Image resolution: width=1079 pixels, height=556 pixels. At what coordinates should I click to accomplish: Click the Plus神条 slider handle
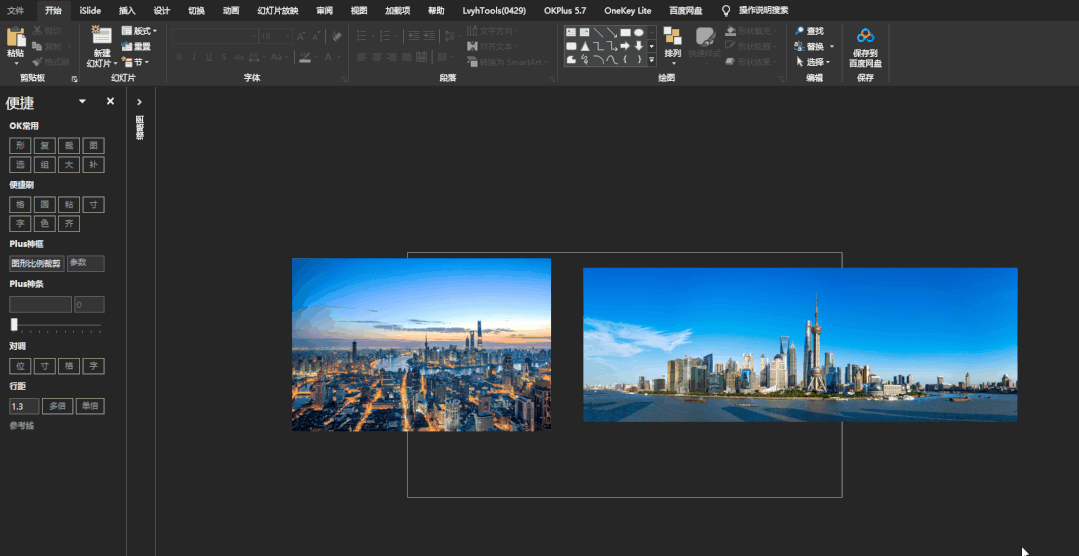click(14, 324)
